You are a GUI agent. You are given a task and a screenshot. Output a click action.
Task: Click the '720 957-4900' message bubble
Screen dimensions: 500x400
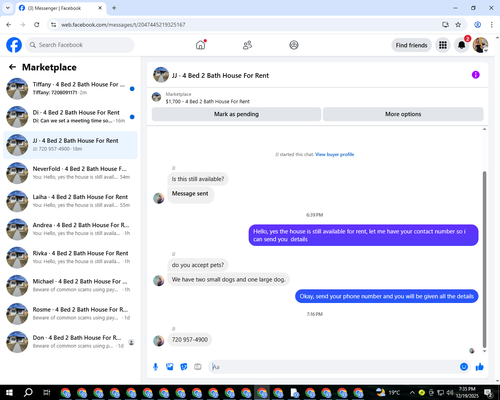[190, 340]
